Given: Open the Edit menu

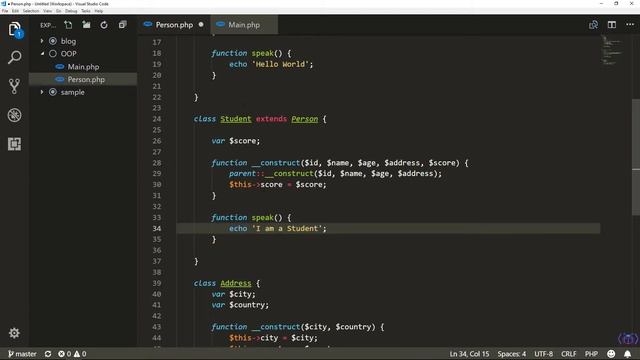Looking at the screenshot, I should point(16,11).
